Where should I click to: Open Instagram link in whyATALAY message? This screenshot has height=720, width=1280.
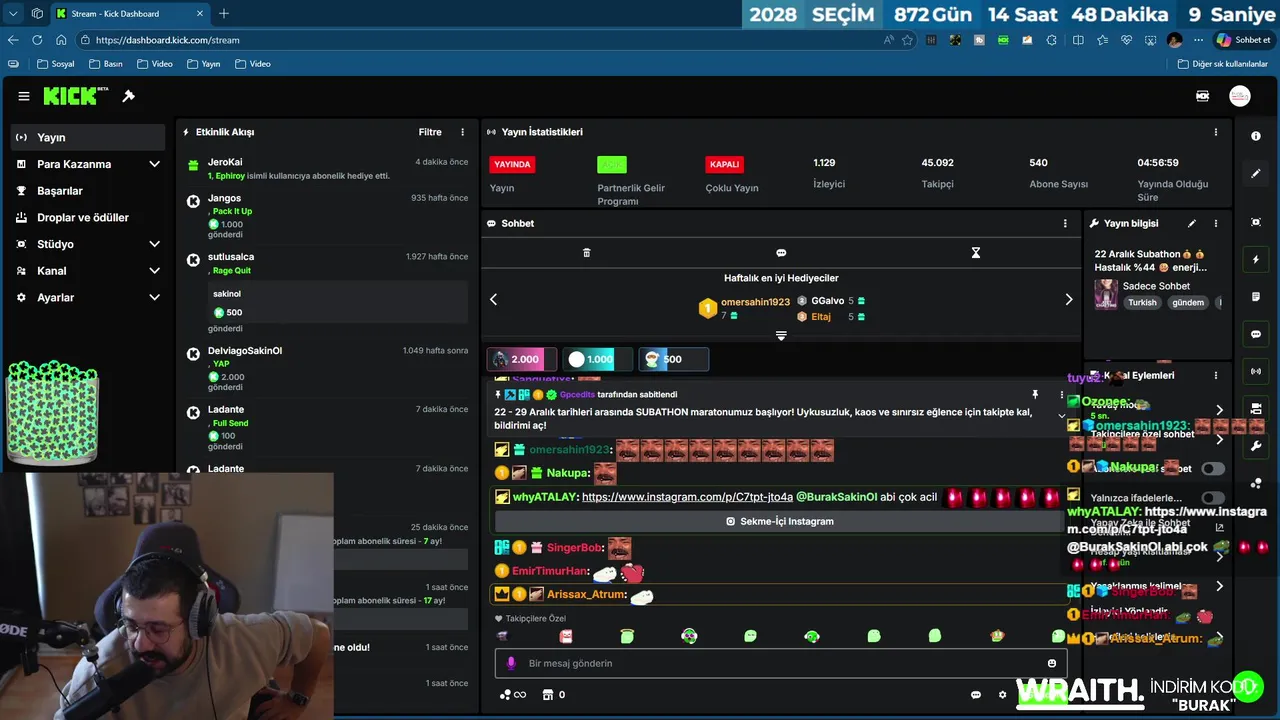click(687, 497)
